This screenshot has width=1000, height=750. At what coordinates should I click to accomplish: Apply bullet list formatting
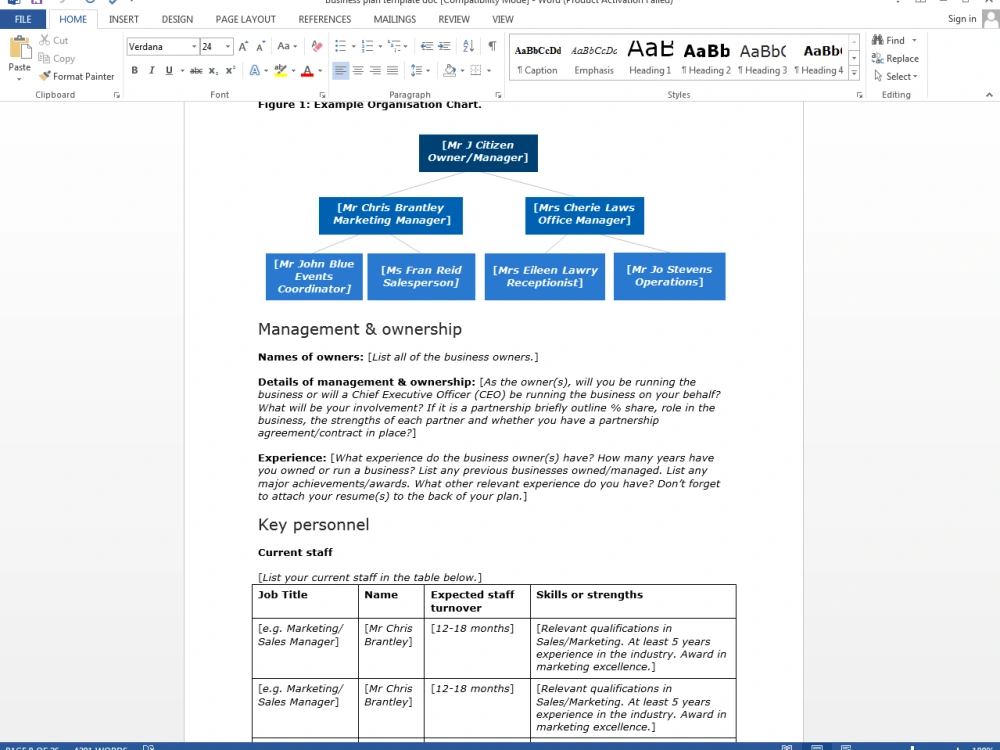(341, 46)
